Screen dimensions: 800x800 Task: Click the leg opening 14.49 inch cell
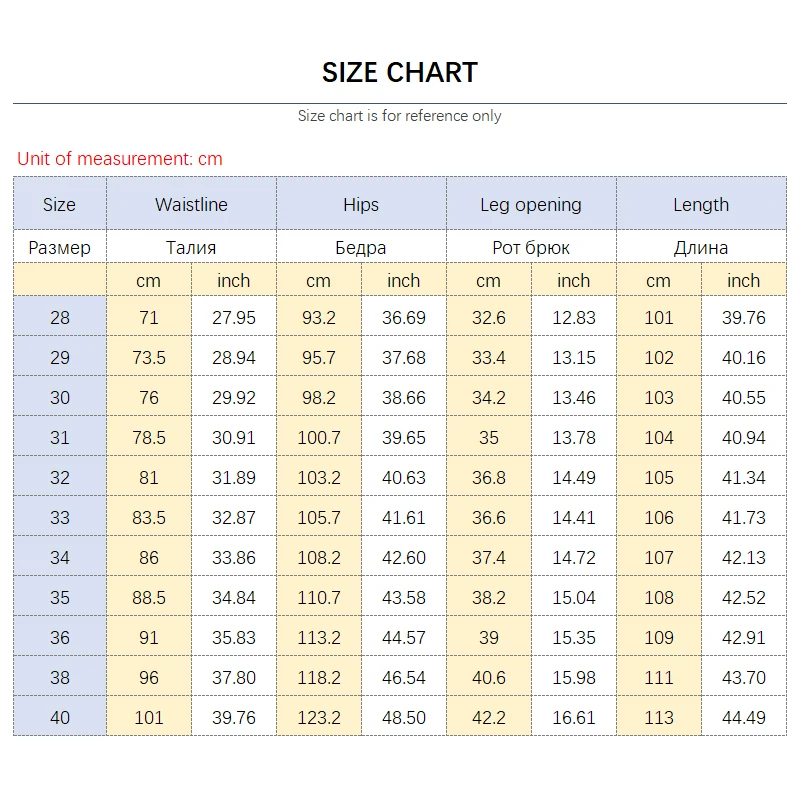574,478
